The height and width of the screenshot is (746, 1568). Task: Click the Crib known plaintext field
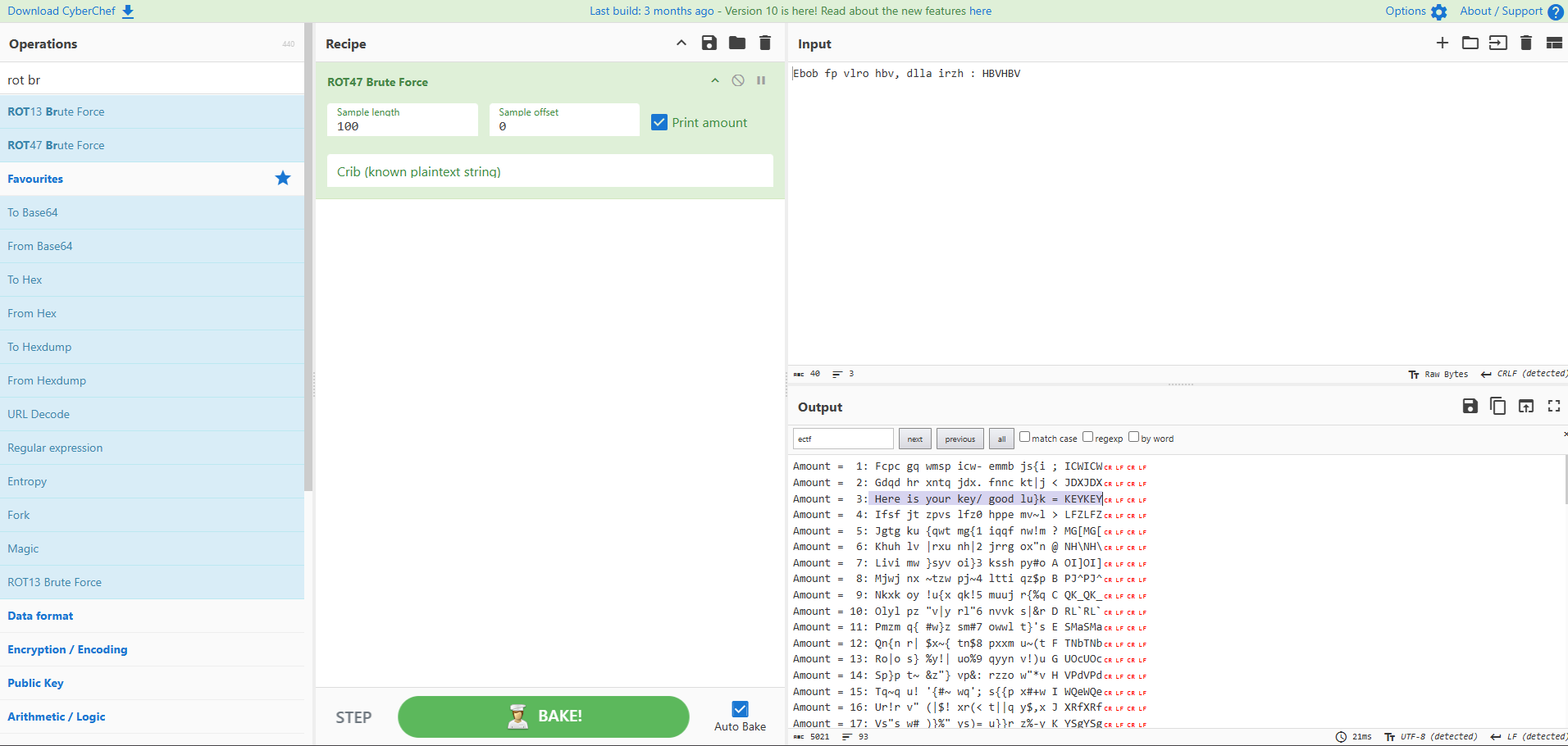point(549,171)
